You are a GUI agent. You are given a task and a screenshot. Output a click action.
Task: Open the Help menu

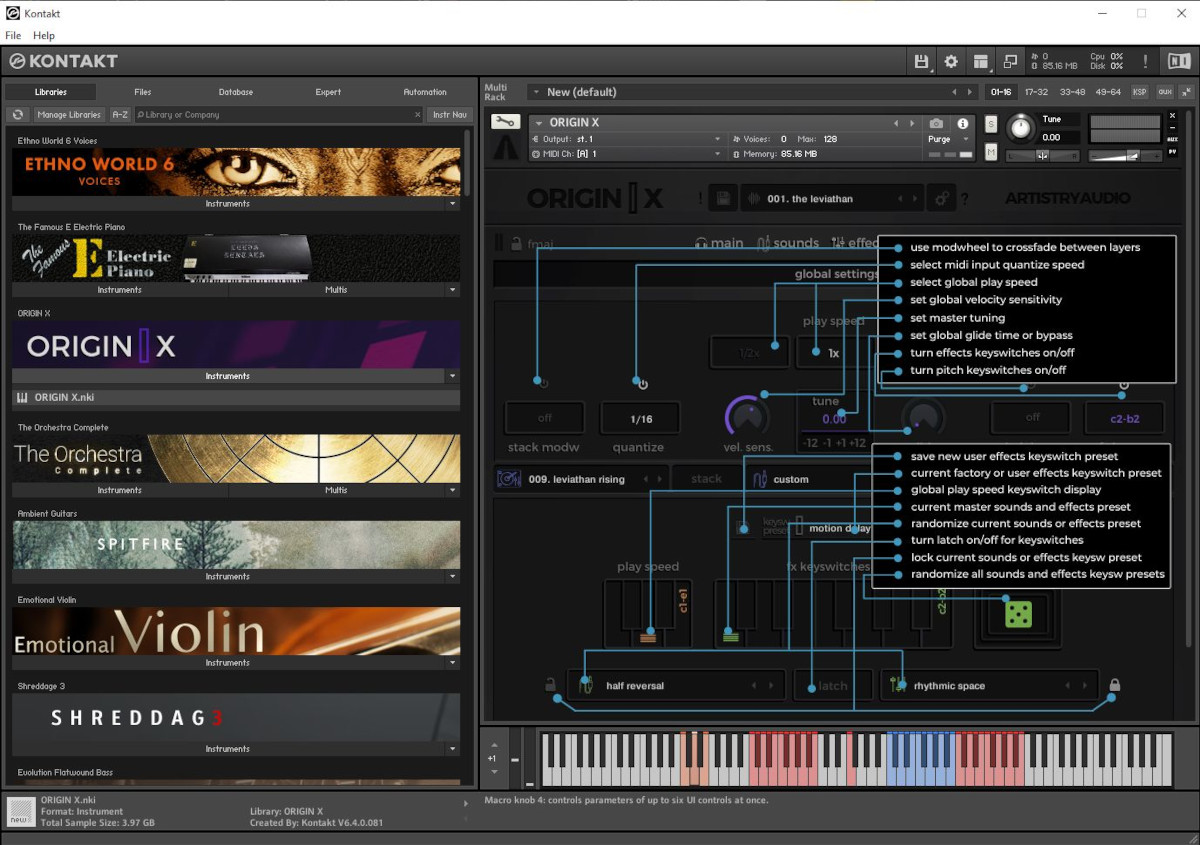[44, 36]
